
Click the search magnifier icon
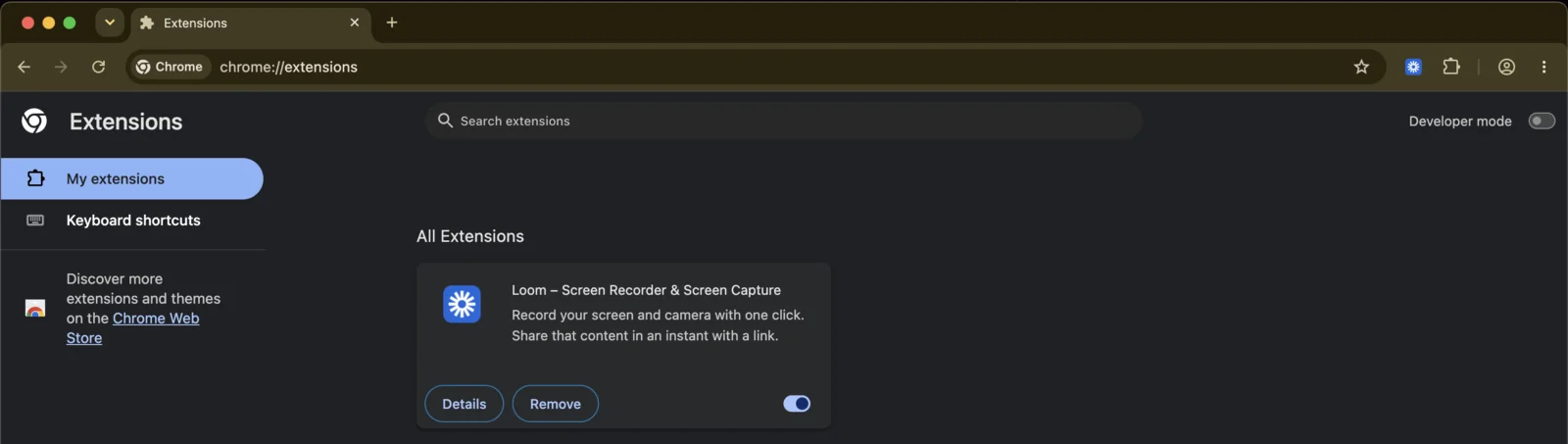tap(445, 121)
